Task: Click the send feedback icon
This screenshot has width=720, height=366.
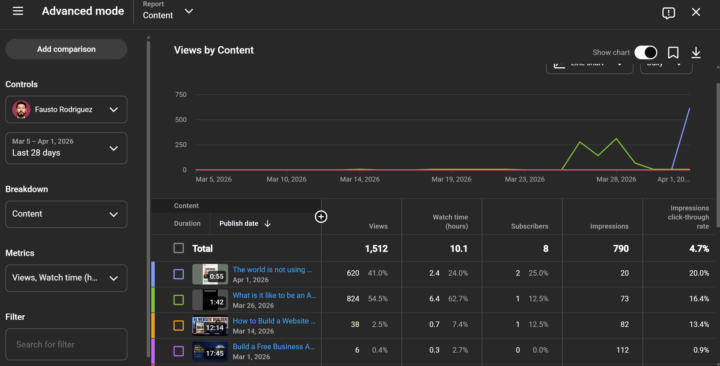Action: coord(668,13)
